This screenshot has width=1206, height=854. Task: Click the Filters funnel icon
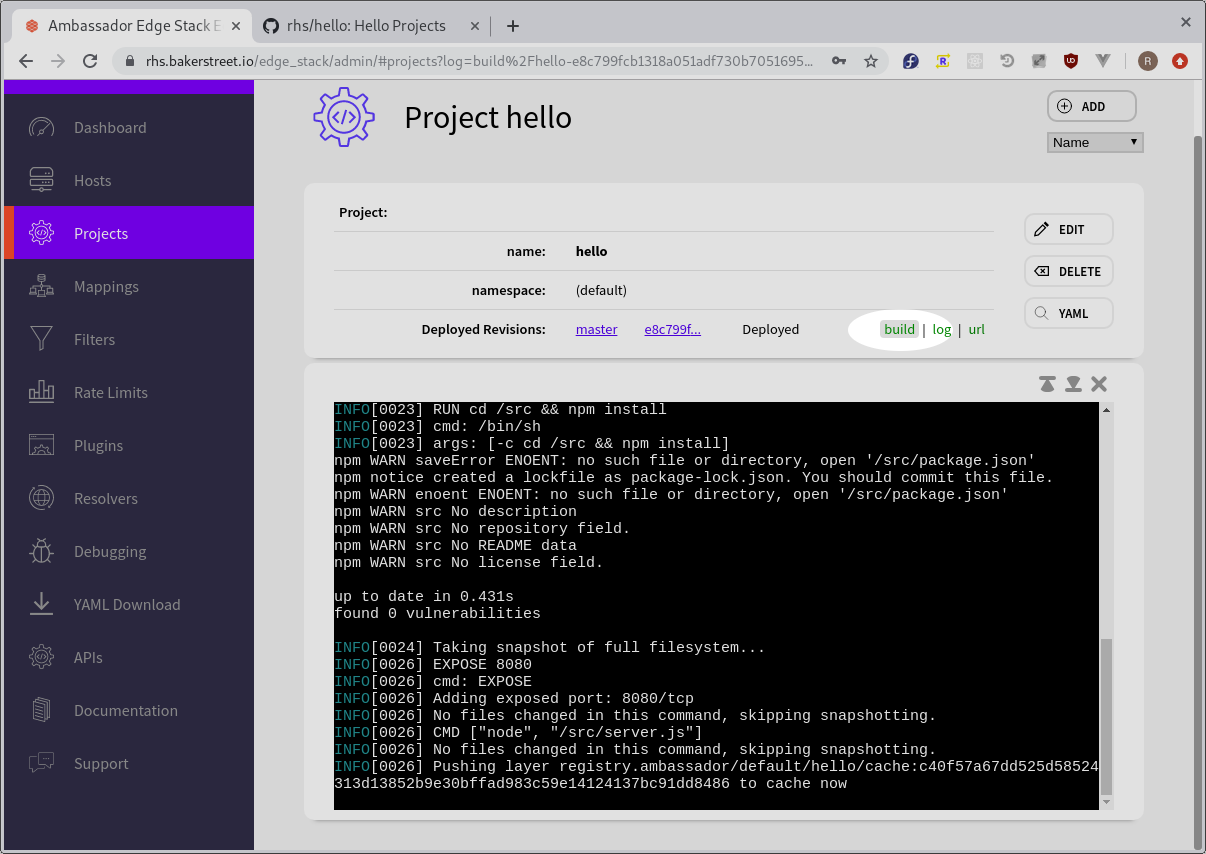click(41, 339)
